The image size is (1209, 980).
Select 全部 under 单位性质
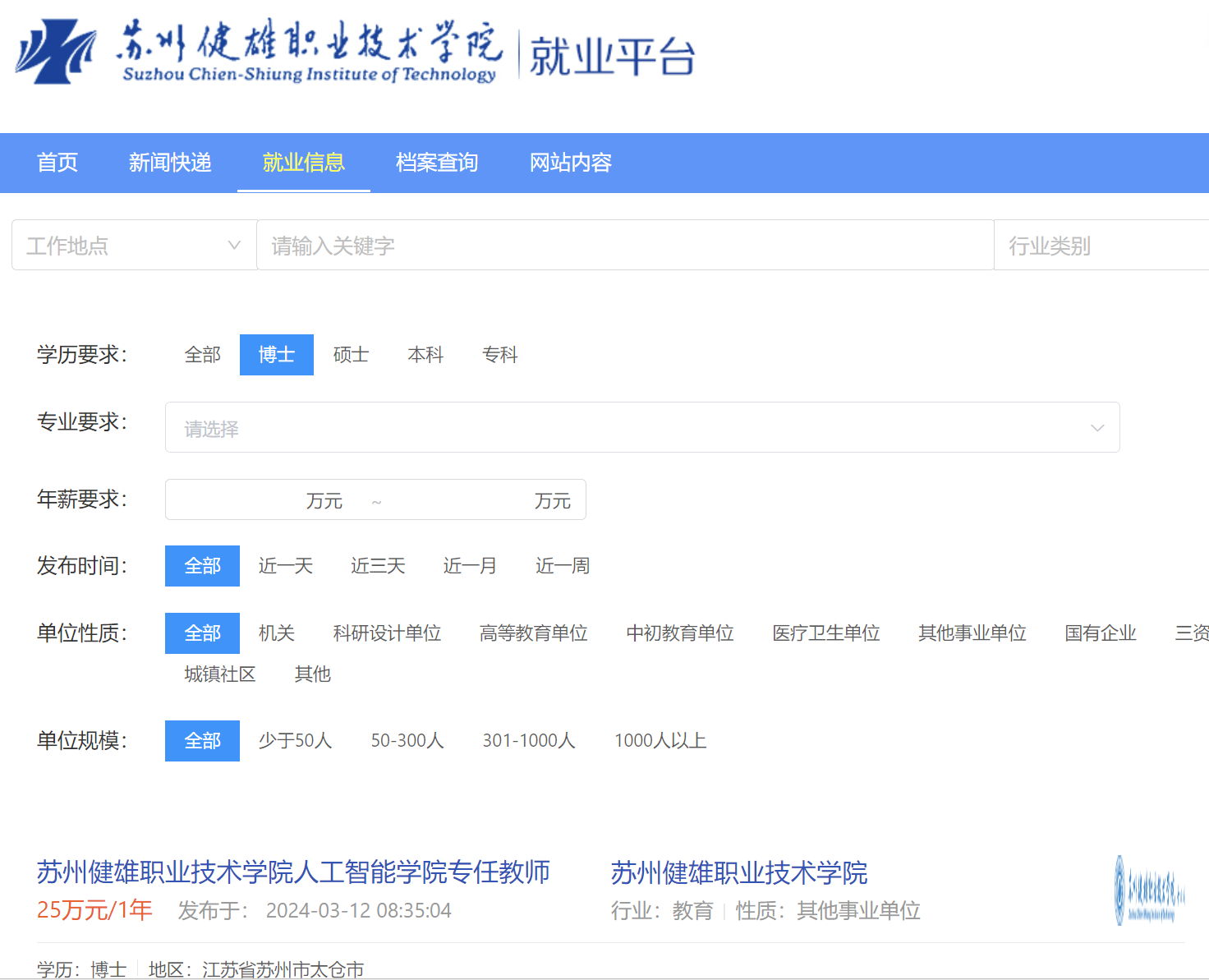[203, 633]
